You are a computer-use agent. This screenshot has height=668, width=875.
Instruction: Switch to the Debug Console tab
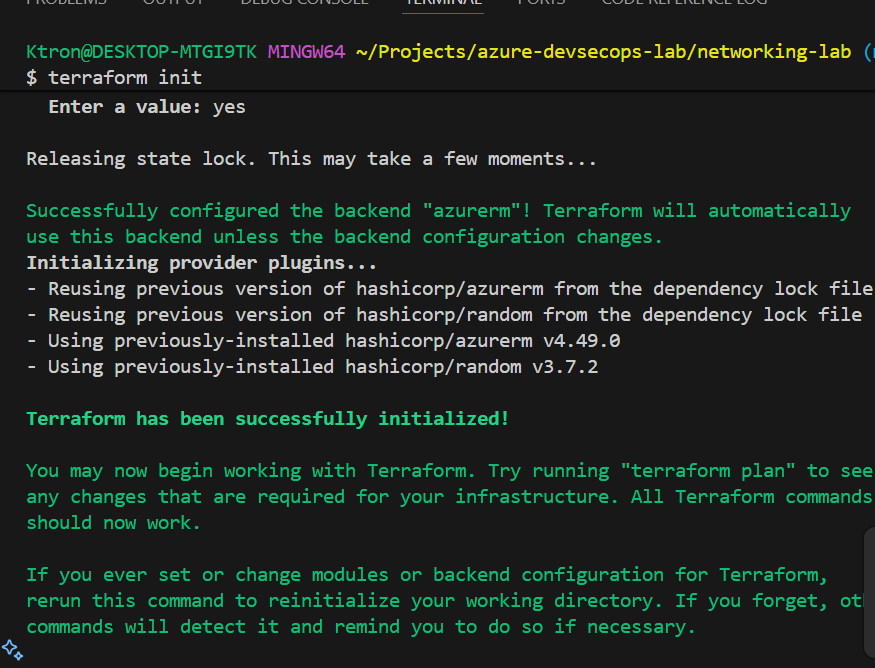point(304,3)
